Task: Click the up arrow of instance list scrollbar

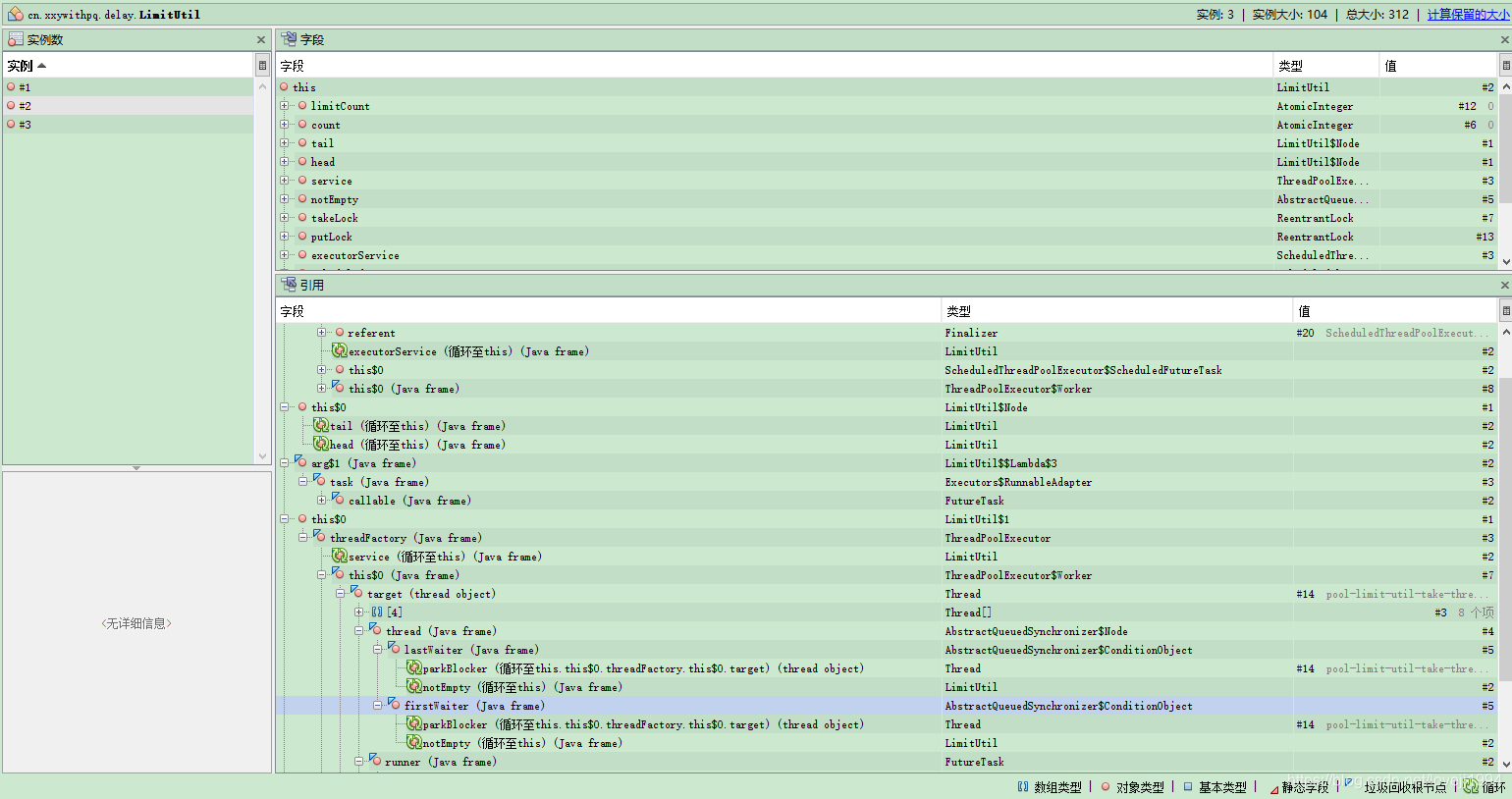Action: pos(262,86)
